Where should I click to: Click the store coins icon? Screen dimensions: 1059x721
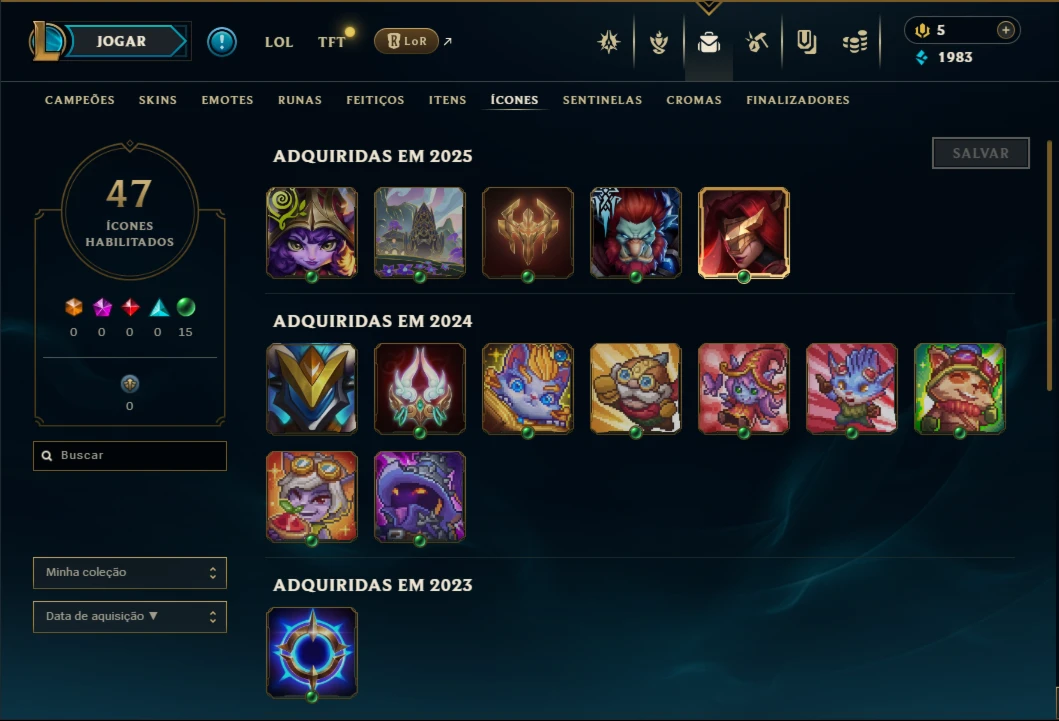[x=855, y=42]
